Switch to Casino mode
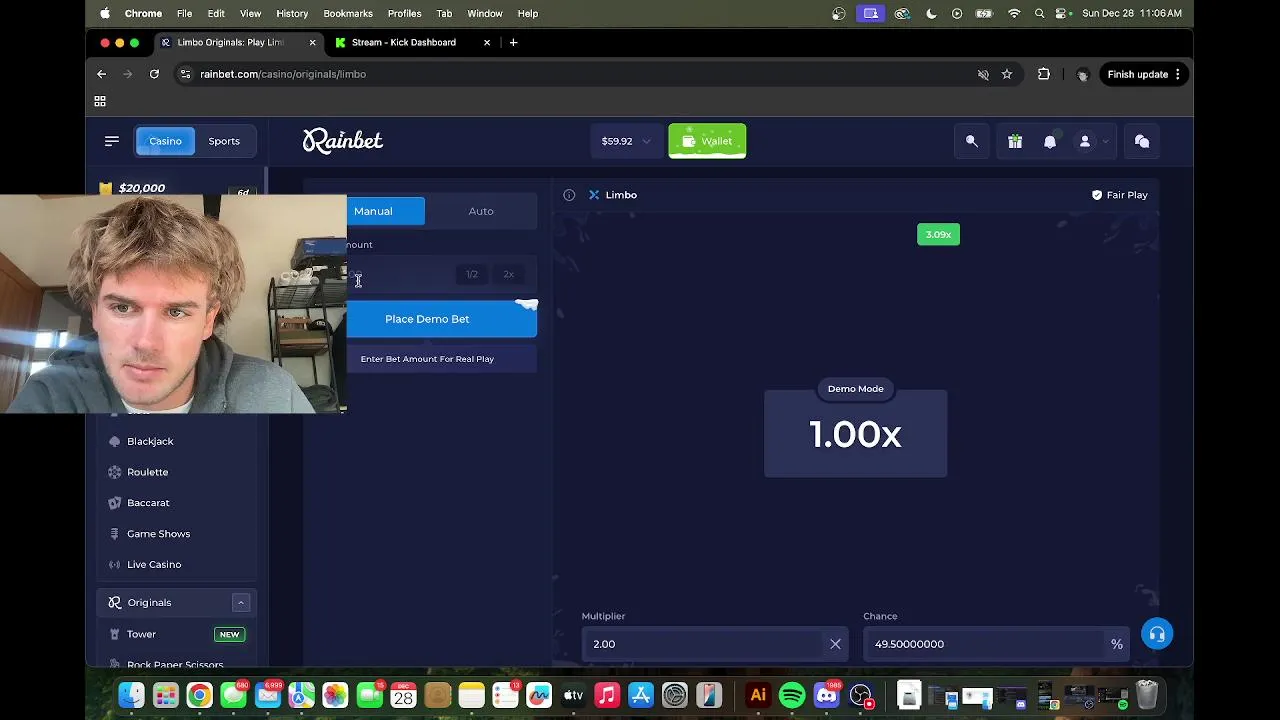 (165, 141)
